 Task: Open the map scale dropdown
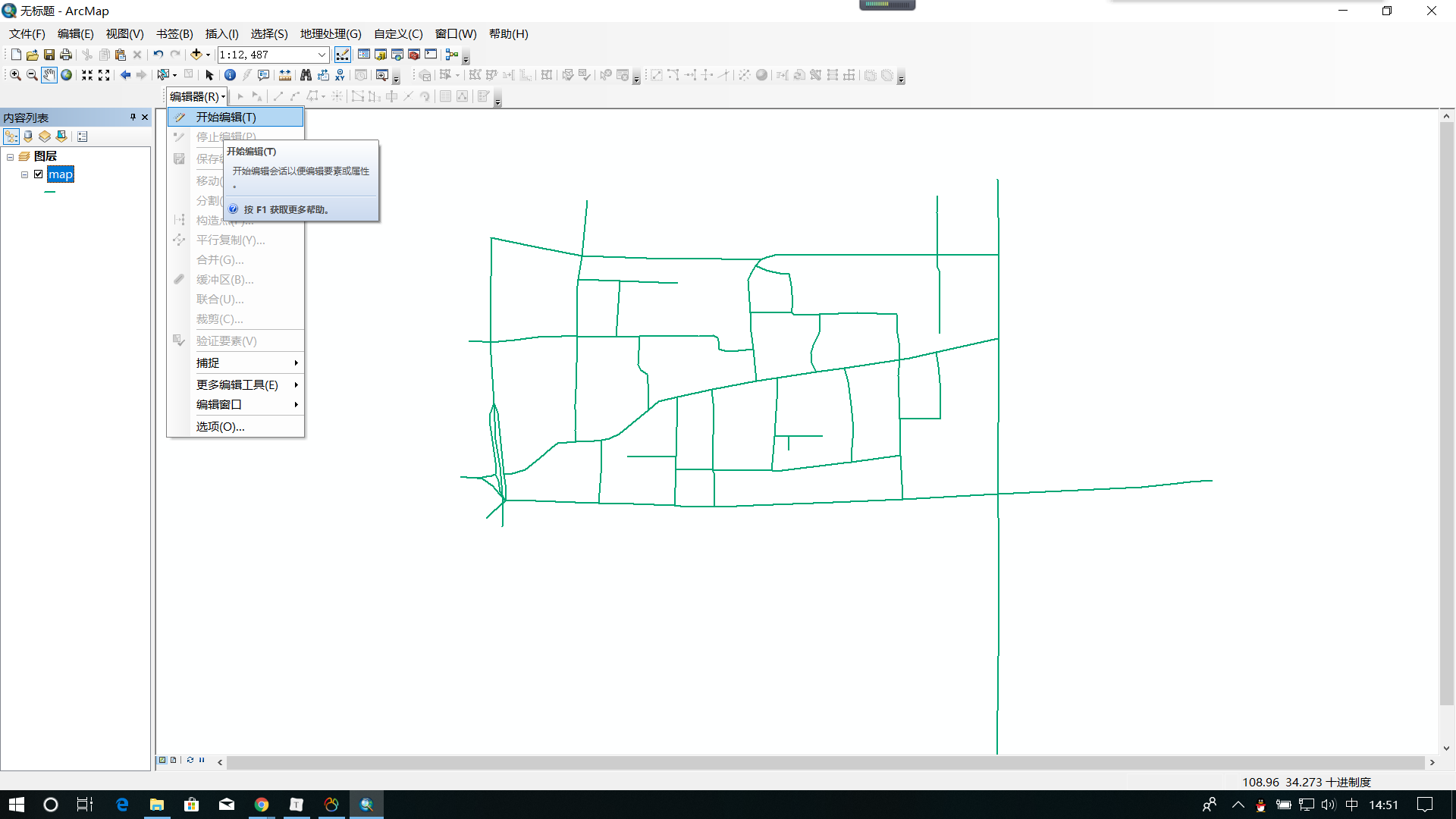click(322, 55)
